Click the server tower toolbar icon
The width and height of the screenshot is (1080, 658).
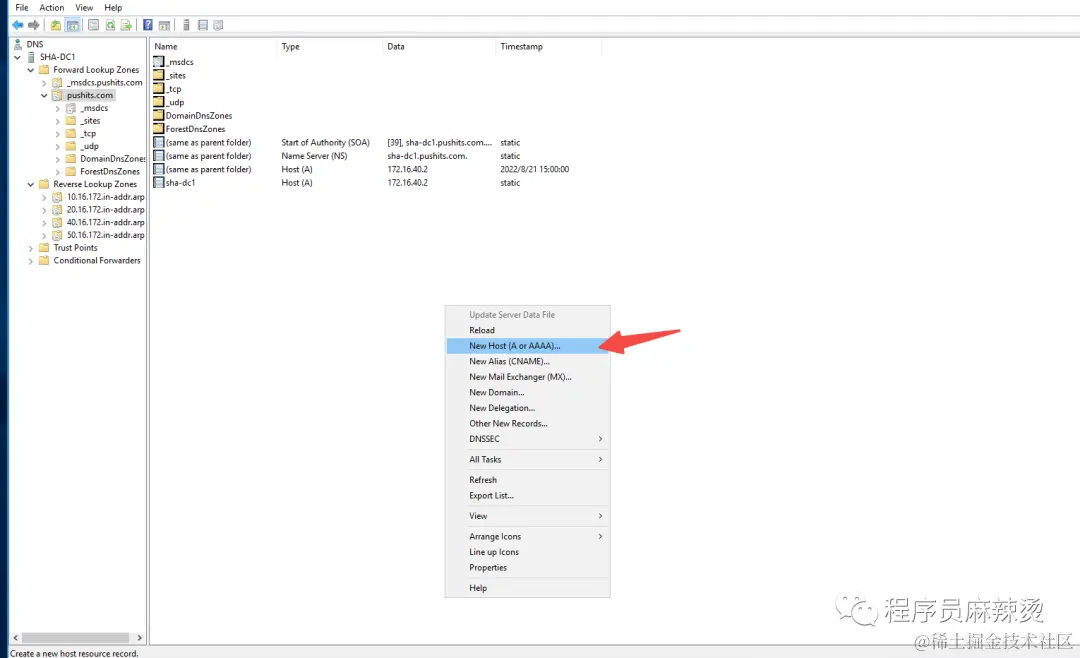(x=186, y=25)
